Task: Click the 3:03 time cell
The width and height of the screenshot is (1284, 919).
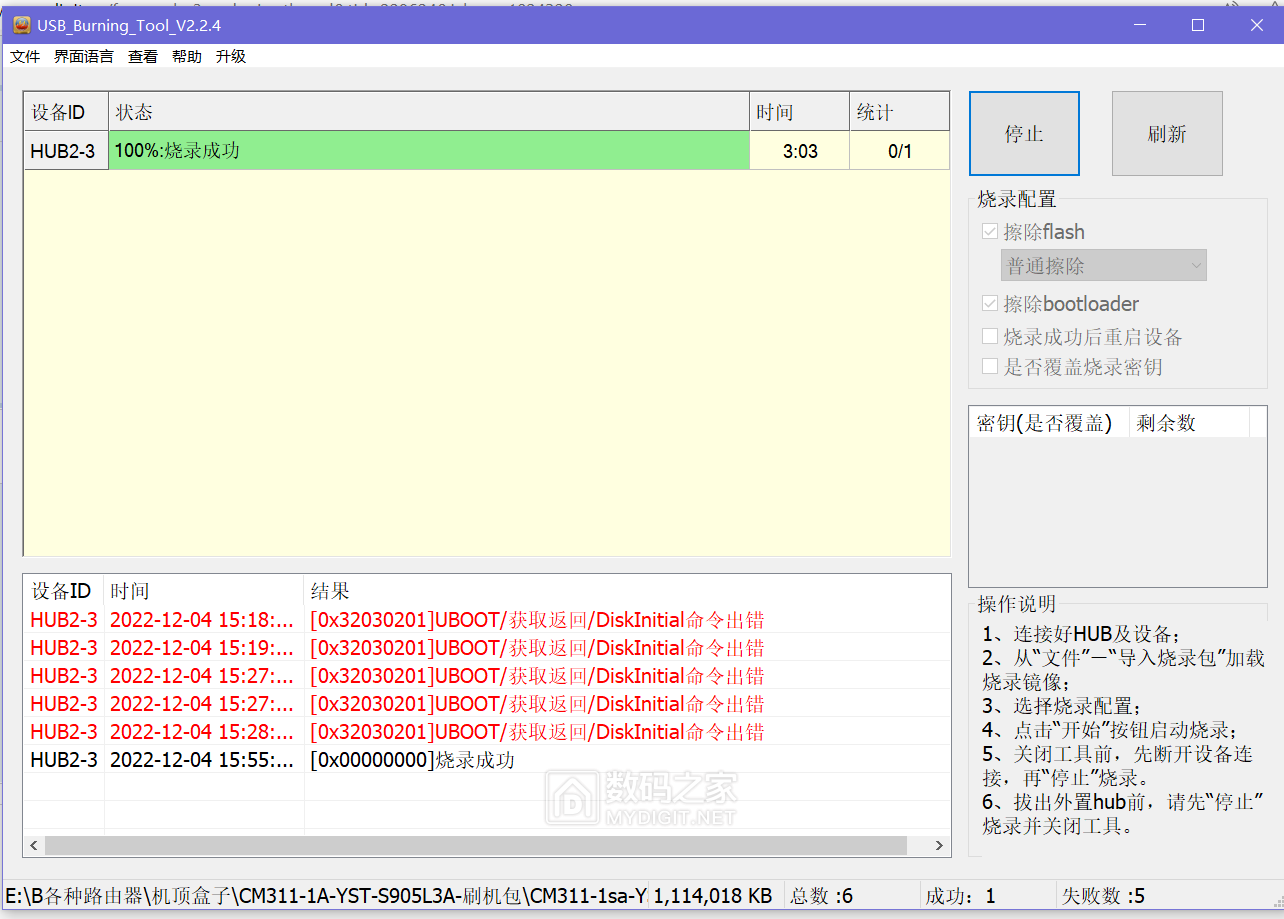Action: (800, 151)
